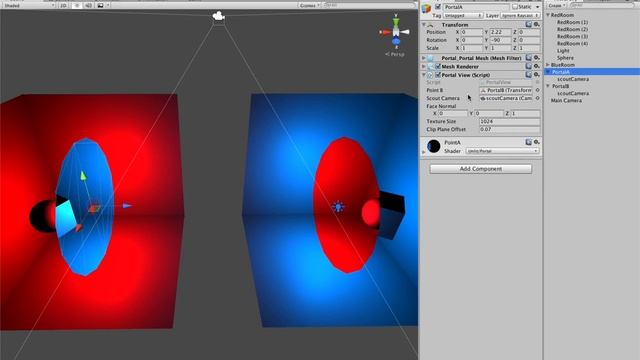Click the Light gizmo icon in blue room
The image size is (640, 360).
pyautogui.click(x=338, y=207)
